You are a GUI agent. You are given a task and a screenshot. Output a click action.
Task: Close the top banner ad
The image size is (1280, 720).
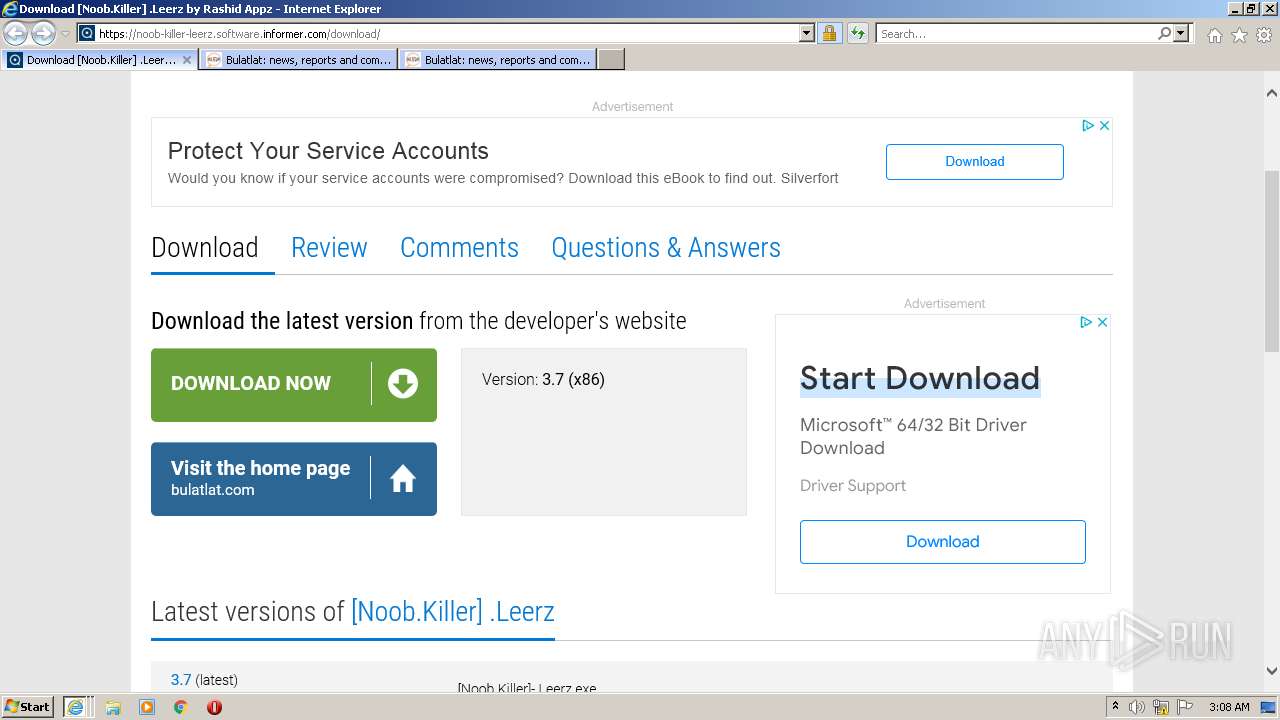(x=1104, y=126)
